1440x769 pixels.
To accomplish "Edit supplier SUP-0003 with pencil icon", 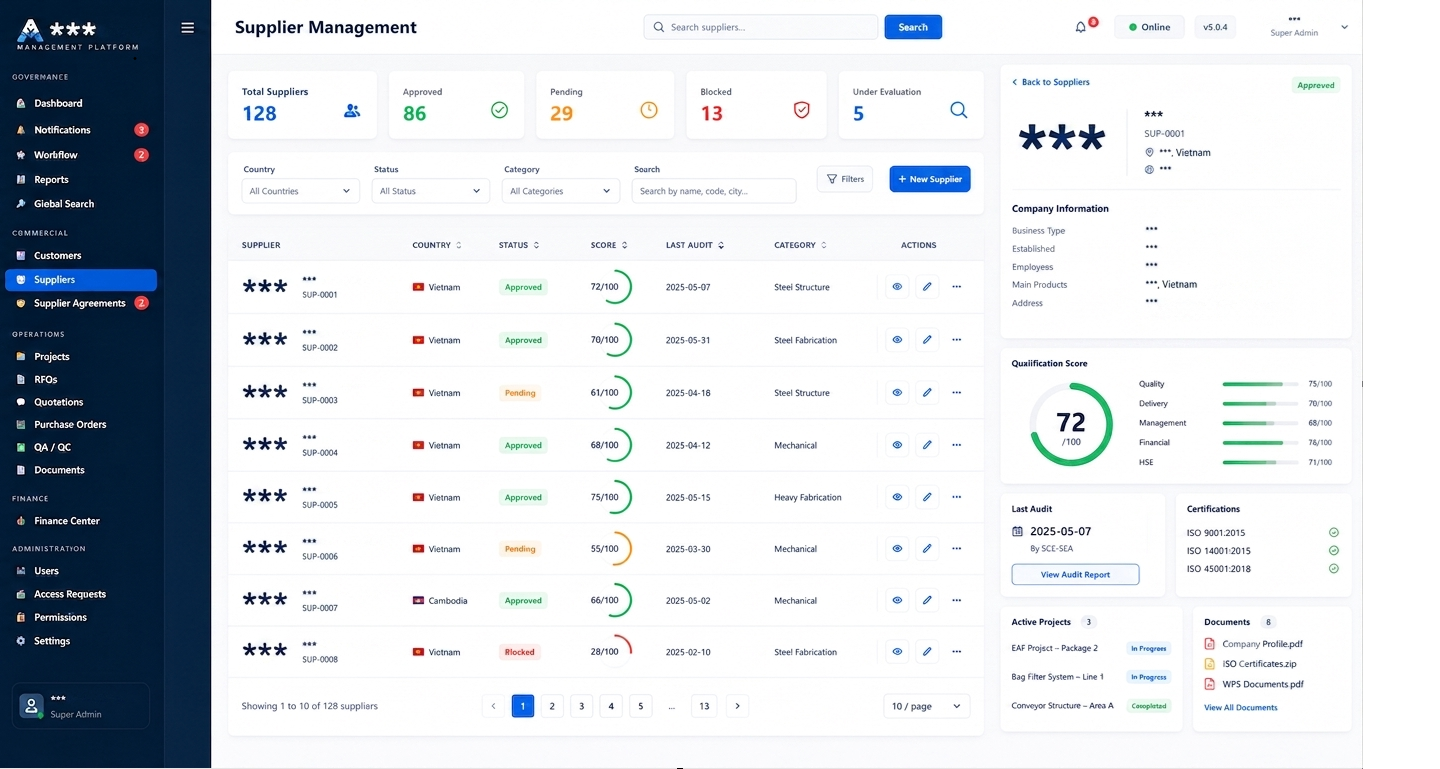I will click(927, 393).
